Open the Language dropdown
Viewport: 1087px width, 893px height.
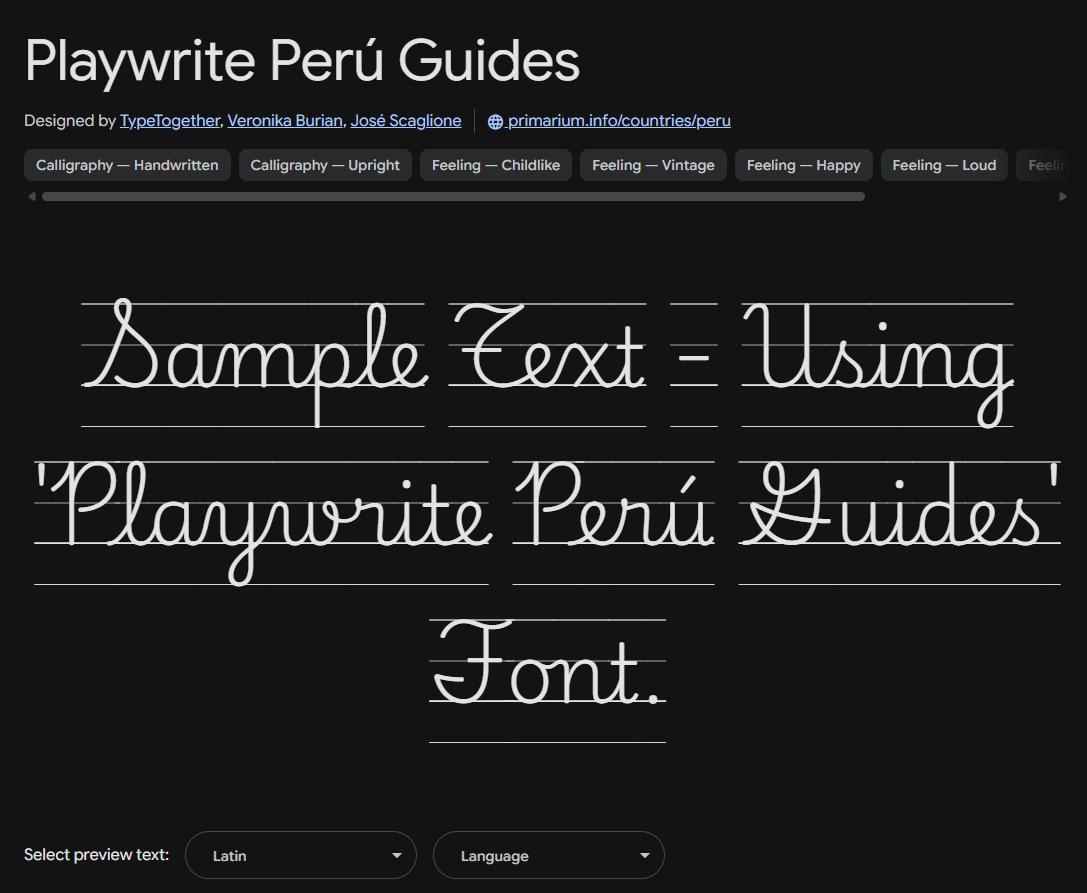pos(549,855)
